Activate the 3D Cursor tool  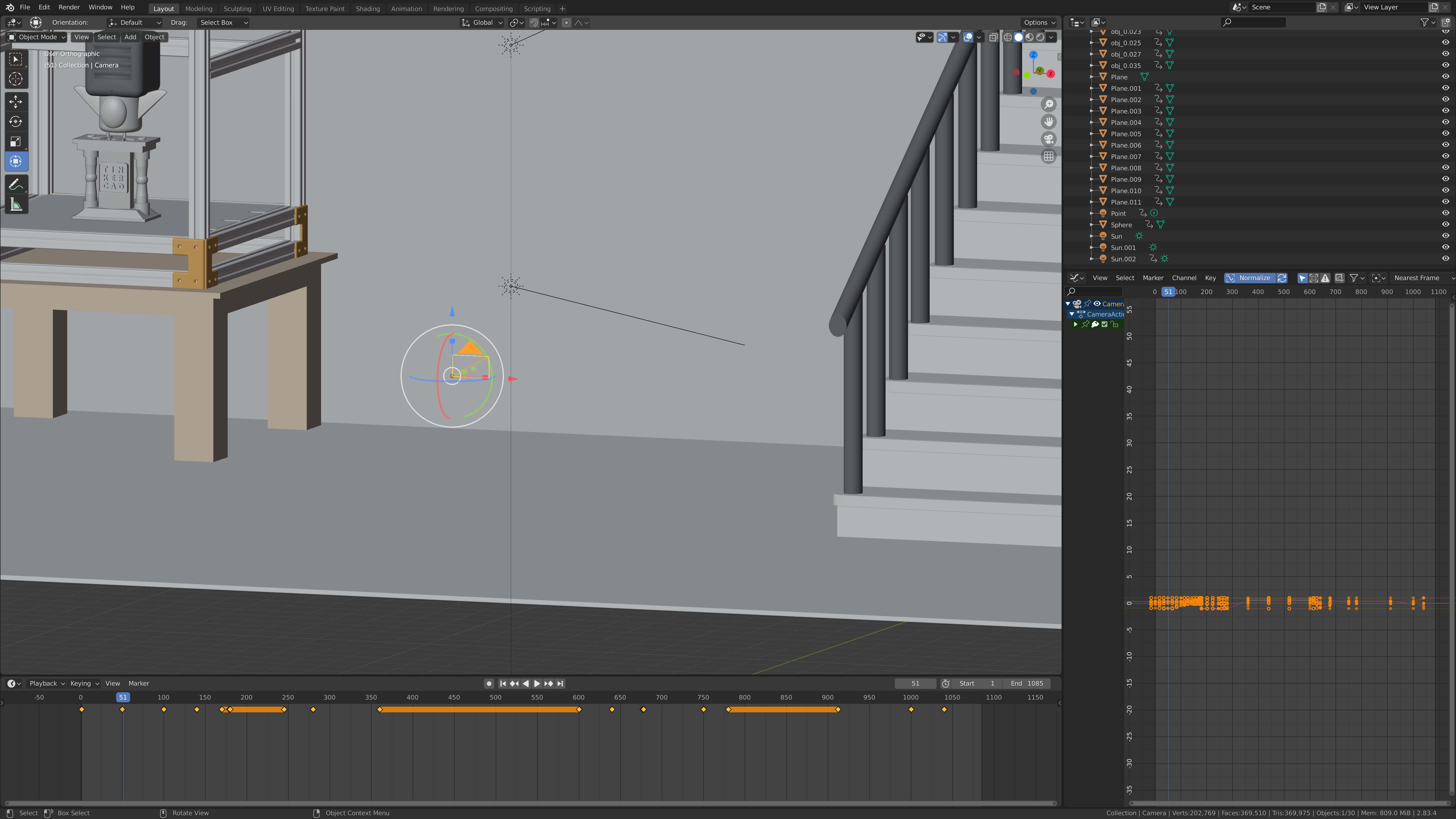(16, 79)
